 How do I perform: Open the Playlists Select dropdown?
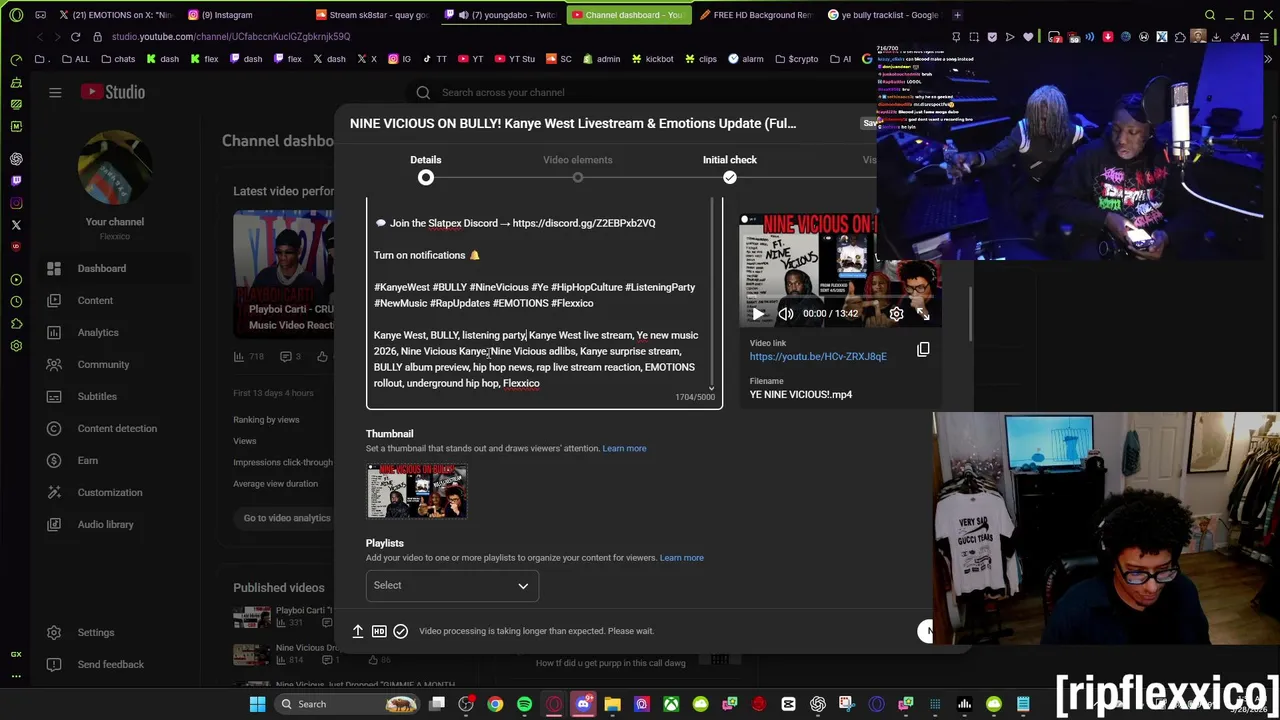pyautogui.click(x=452, y=585)
